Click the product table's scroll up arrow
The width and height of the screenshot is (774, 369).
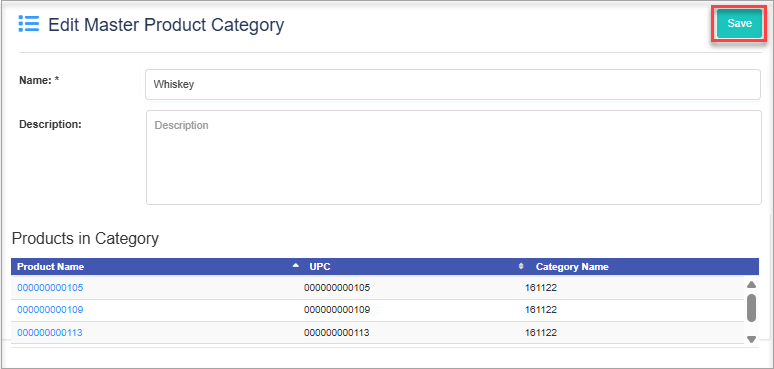click(751, 285)
